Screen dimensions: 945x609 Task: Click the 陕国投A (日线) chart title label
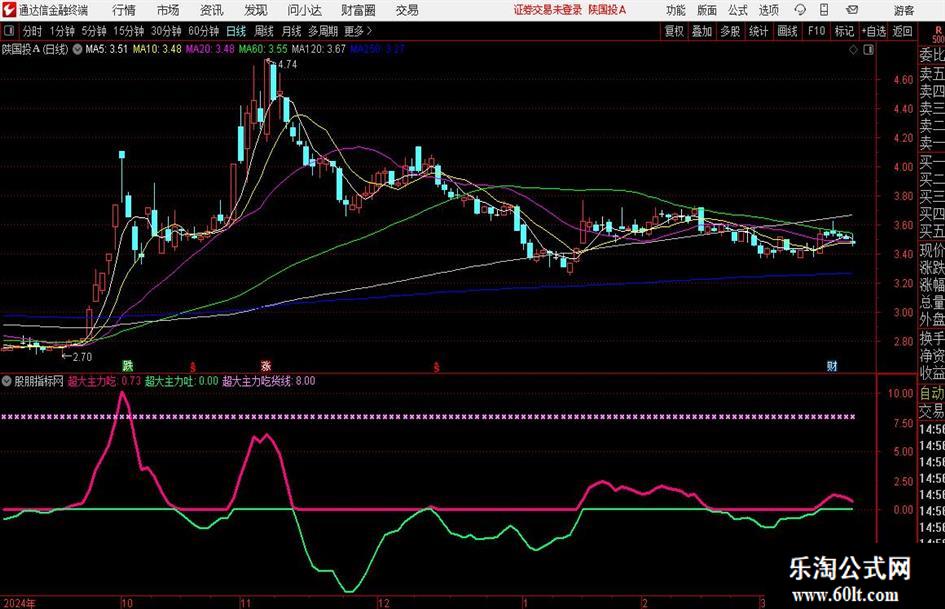tap(35, 49)
